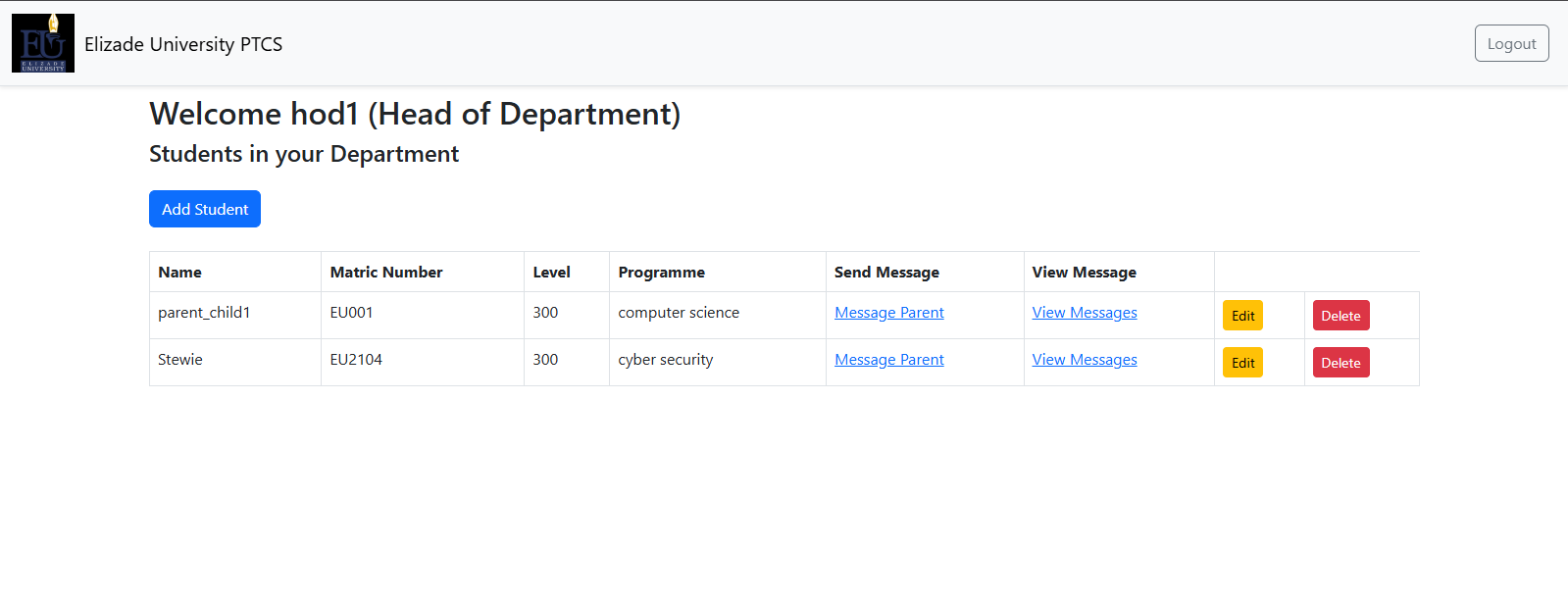Click the Name column header
This screenshot has width=1568, height=601.
(180, 273)
